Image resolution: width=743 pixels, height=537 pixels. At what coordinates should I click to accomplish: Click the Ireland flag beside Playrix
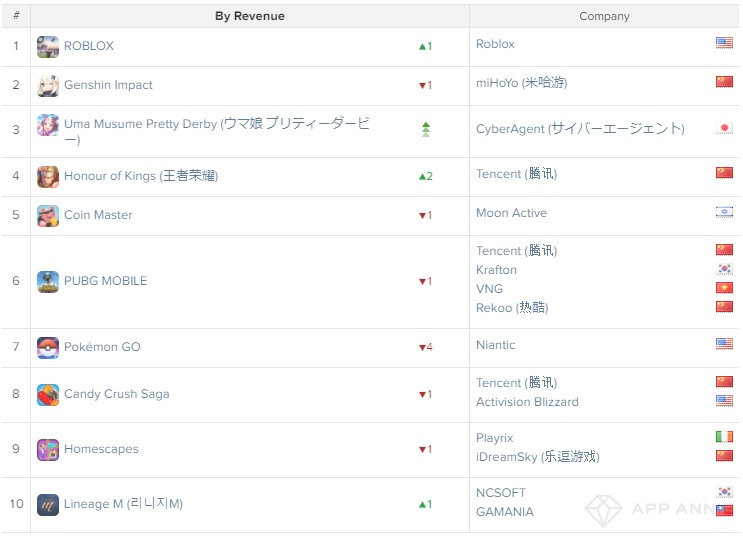[x=724, y=437]
